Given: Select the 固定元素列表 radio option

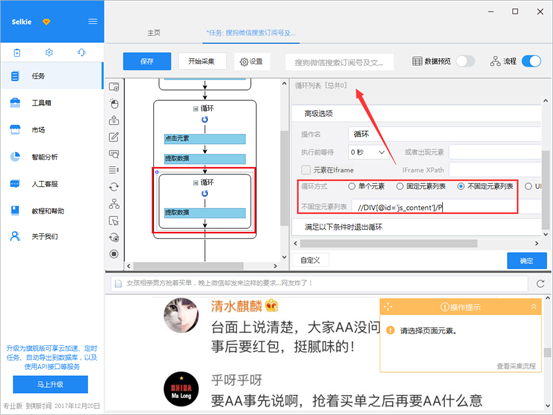Looking at the screenshot, I should click(400, 186).
